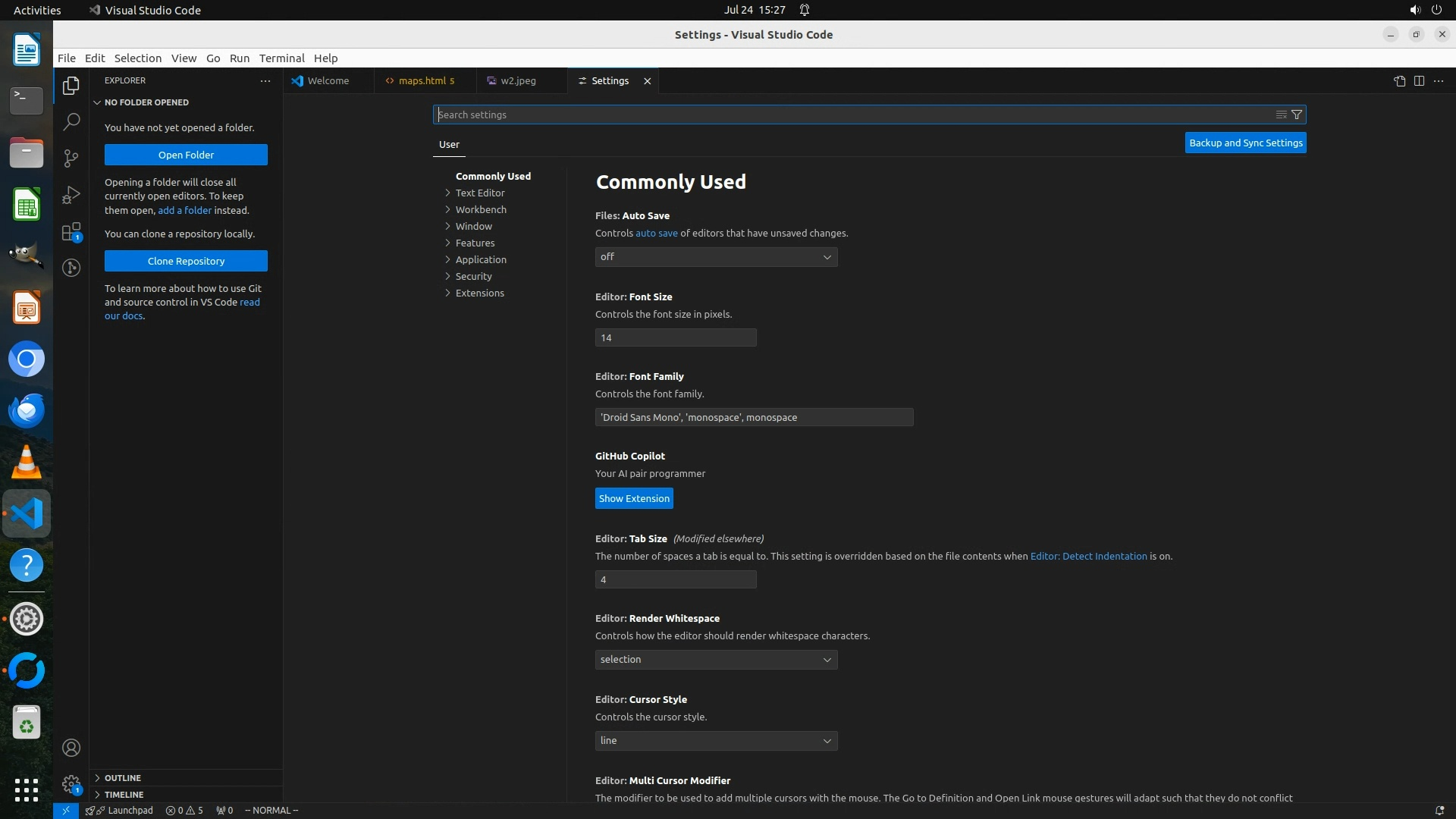Image resolution: width=1456 pixels, height=819 pixels.
Task: Open the Manage gear icon
Action: (x=71, y=783)
